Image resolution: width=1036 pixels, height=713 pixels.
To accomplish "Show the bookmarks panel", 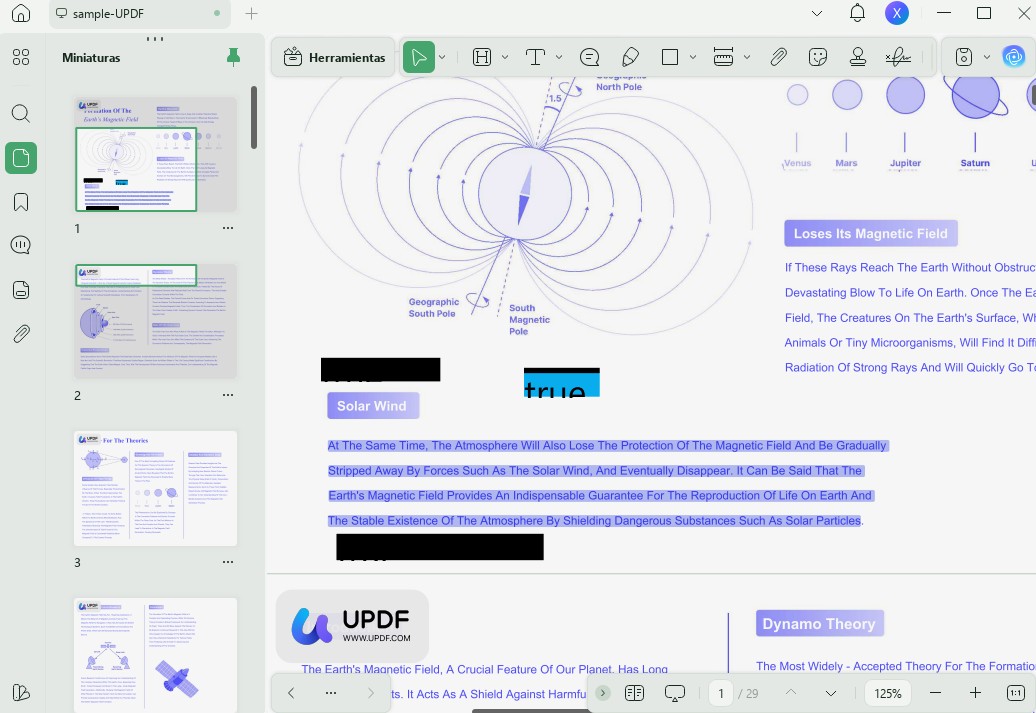I will click(21, 202).
